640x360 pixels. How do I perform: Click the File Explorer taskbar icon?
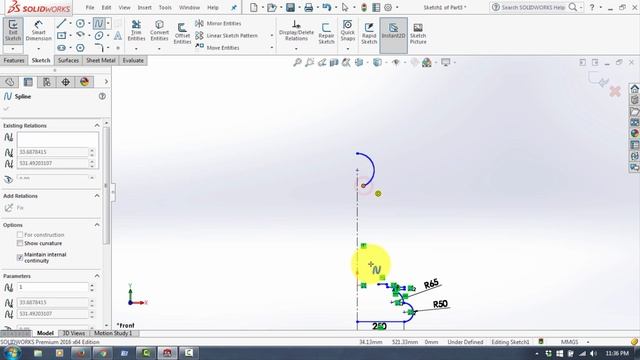point(38,353)
